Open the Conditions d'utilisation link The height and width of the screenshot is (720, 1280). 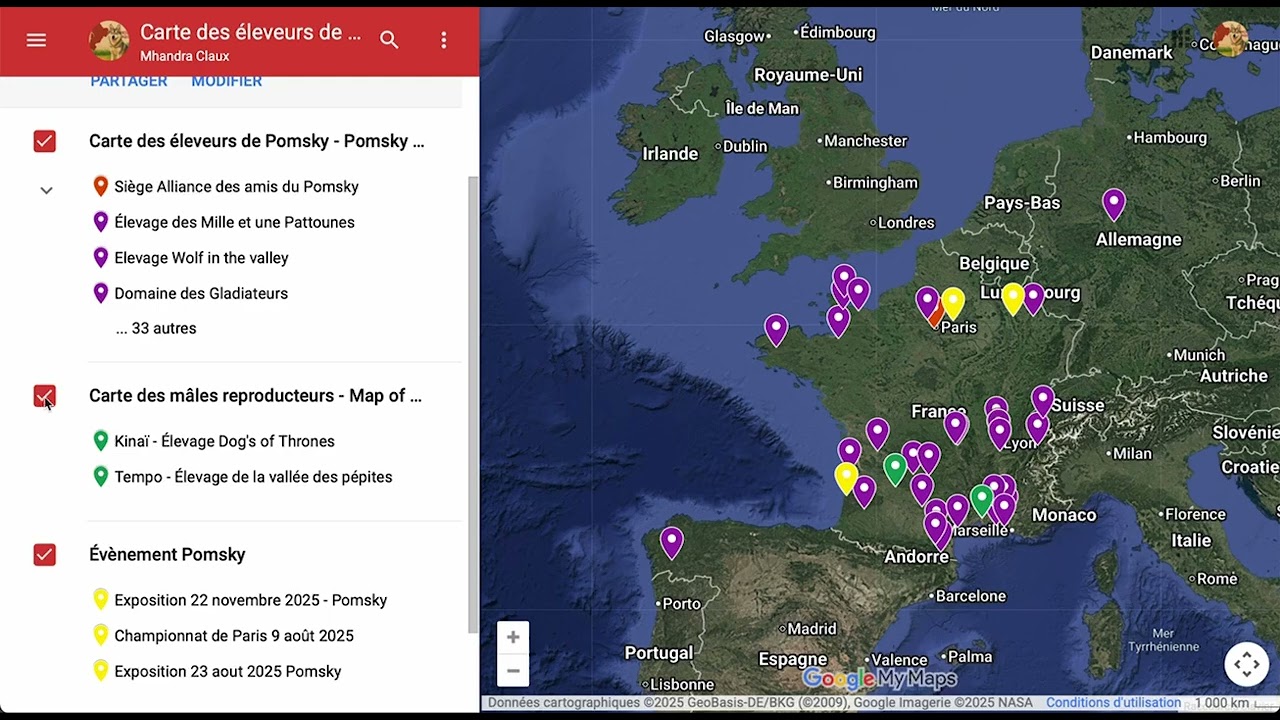coord(1113,702)
